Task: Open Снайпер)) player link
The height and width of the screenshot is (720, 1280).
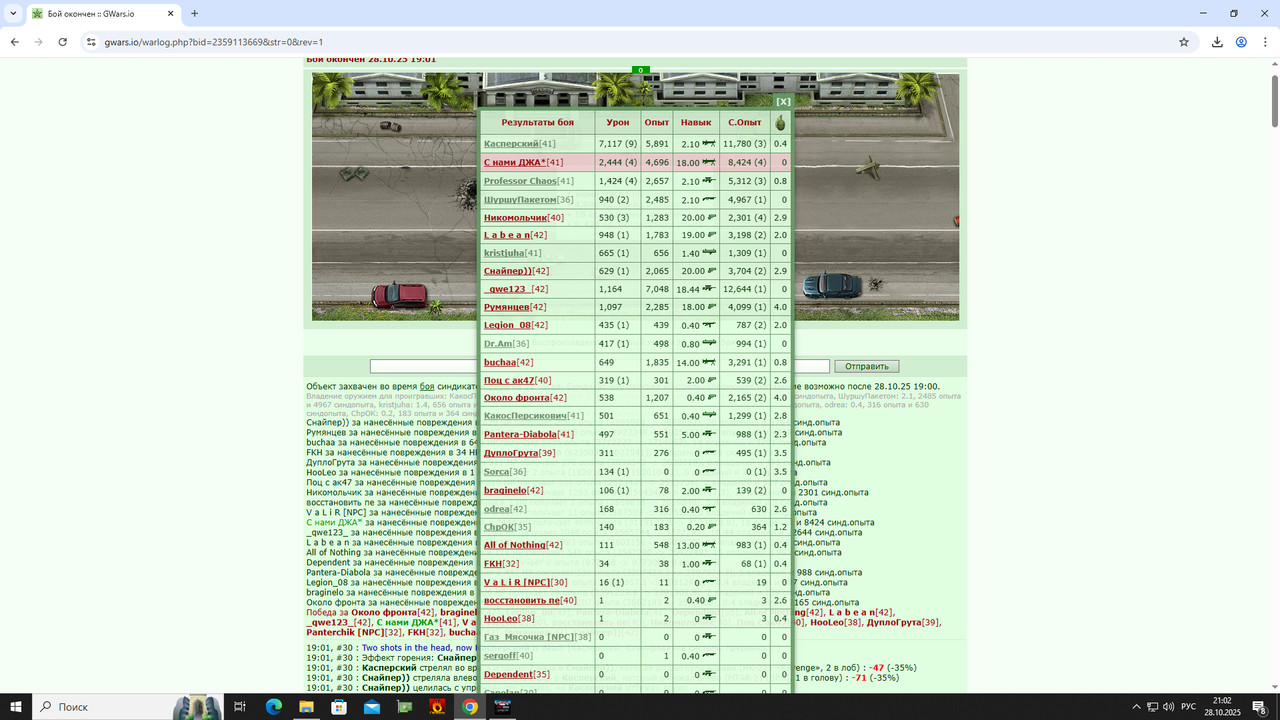Action: [x=508, y=271]
